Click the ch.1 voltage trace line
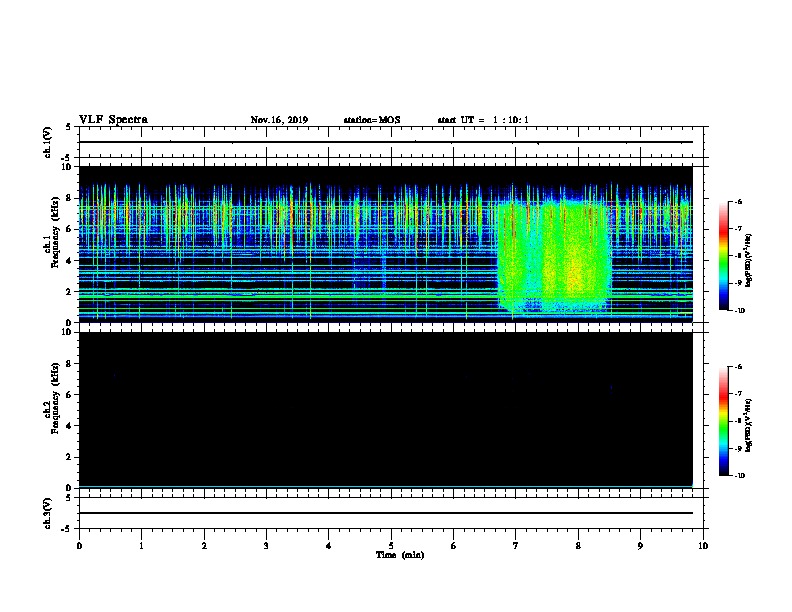The height and width of the screenshot is (612, 792). [x=386, y=142]
